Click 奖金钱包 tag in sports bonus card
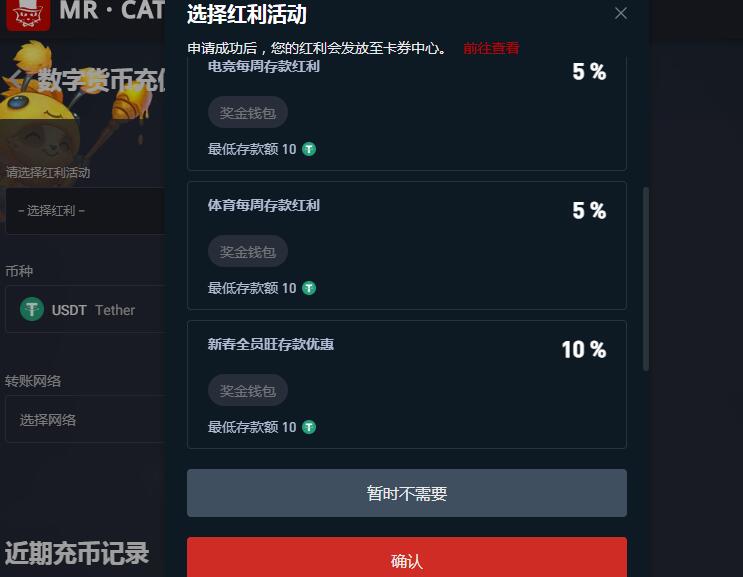743x577 pixels. (248, 252)
